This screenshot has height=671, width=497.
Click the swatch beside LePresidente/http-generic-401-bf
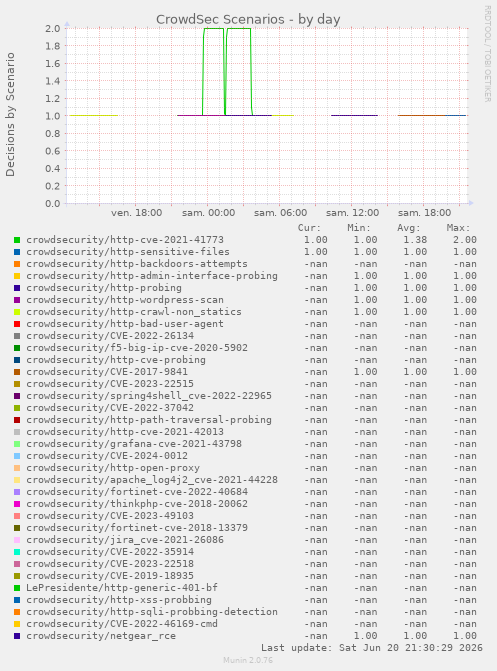coord(17,588)
